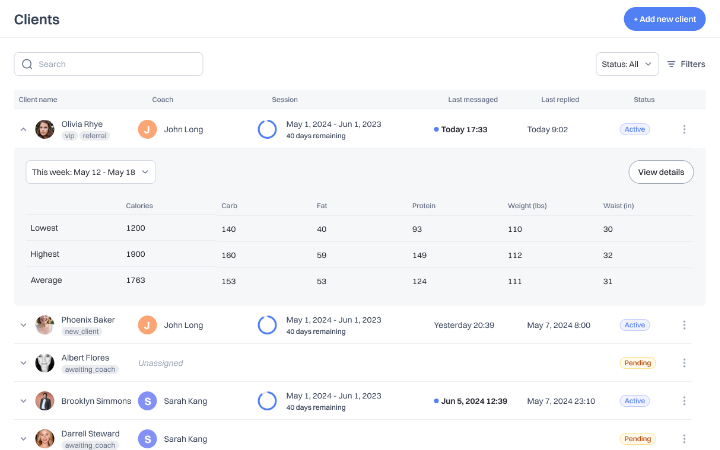Click Olivia Rhye's session progress ring
This screenshot has width=720, height=450.
[x=267, y=129]
